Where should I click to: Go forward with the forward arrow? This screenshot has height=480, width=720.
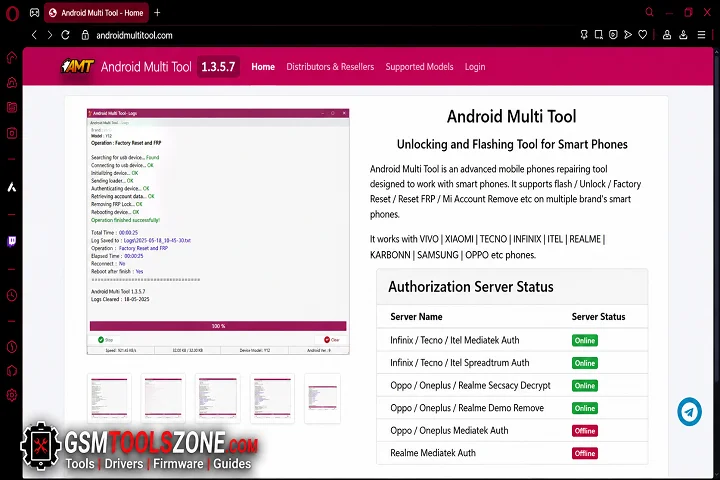[x=50, y=35]
